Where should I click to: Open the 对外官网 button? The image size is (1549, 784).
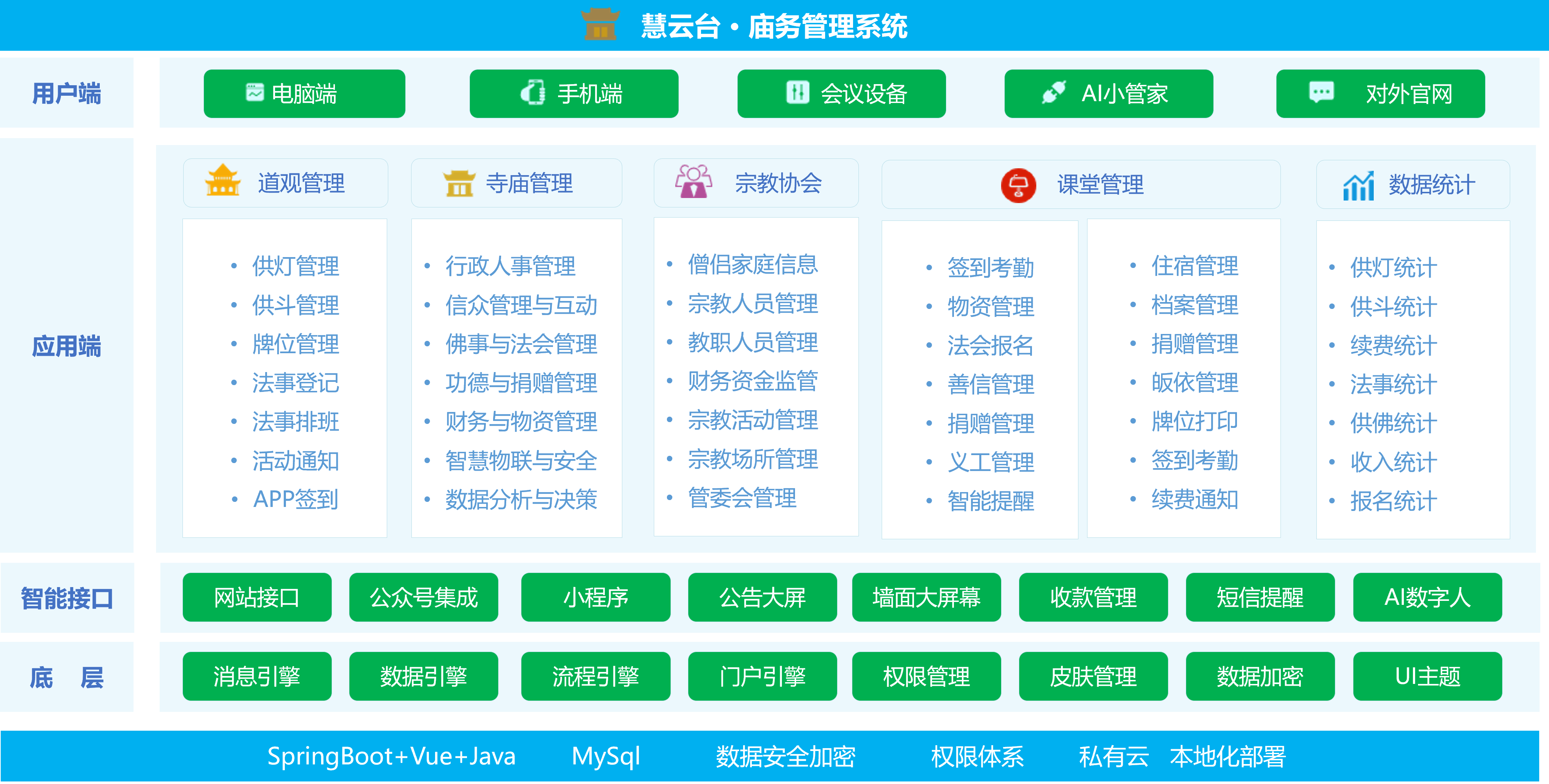coord(1380,93)
